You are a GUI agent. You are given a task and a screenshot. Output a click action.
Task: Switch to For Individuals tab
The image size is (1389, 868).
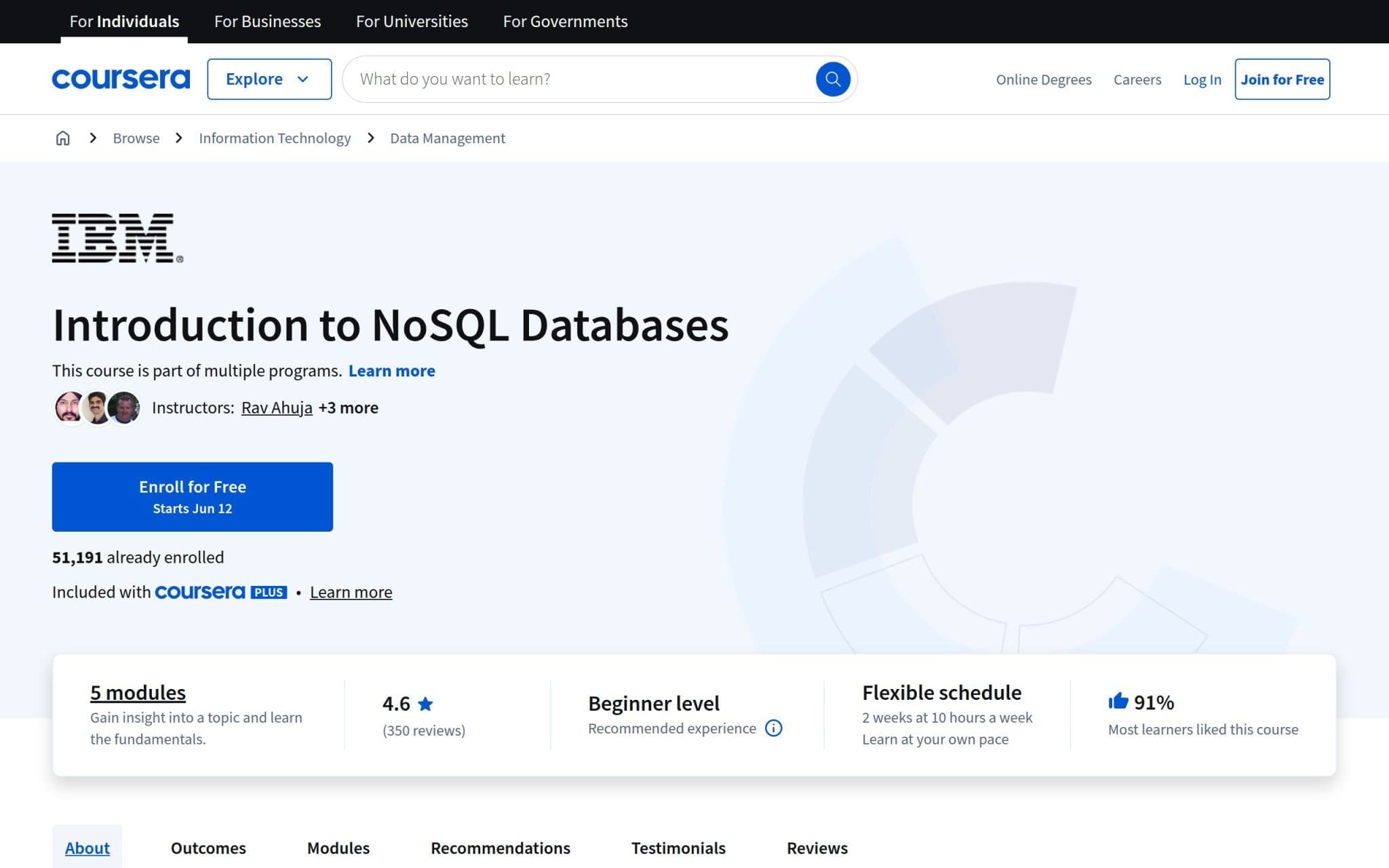coord(124,22)
